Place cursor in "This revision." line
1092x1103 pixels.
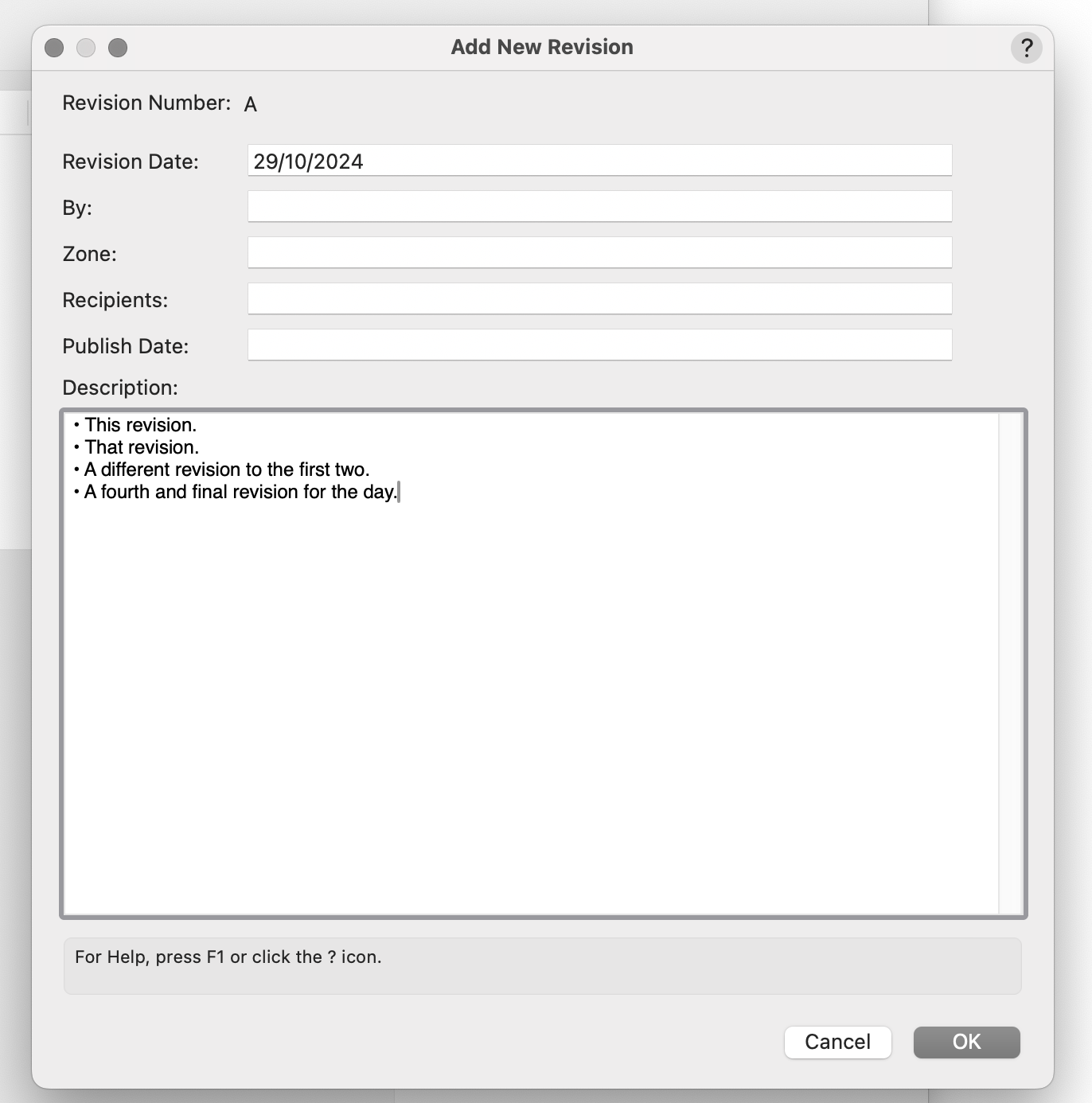tap(140, 425)
